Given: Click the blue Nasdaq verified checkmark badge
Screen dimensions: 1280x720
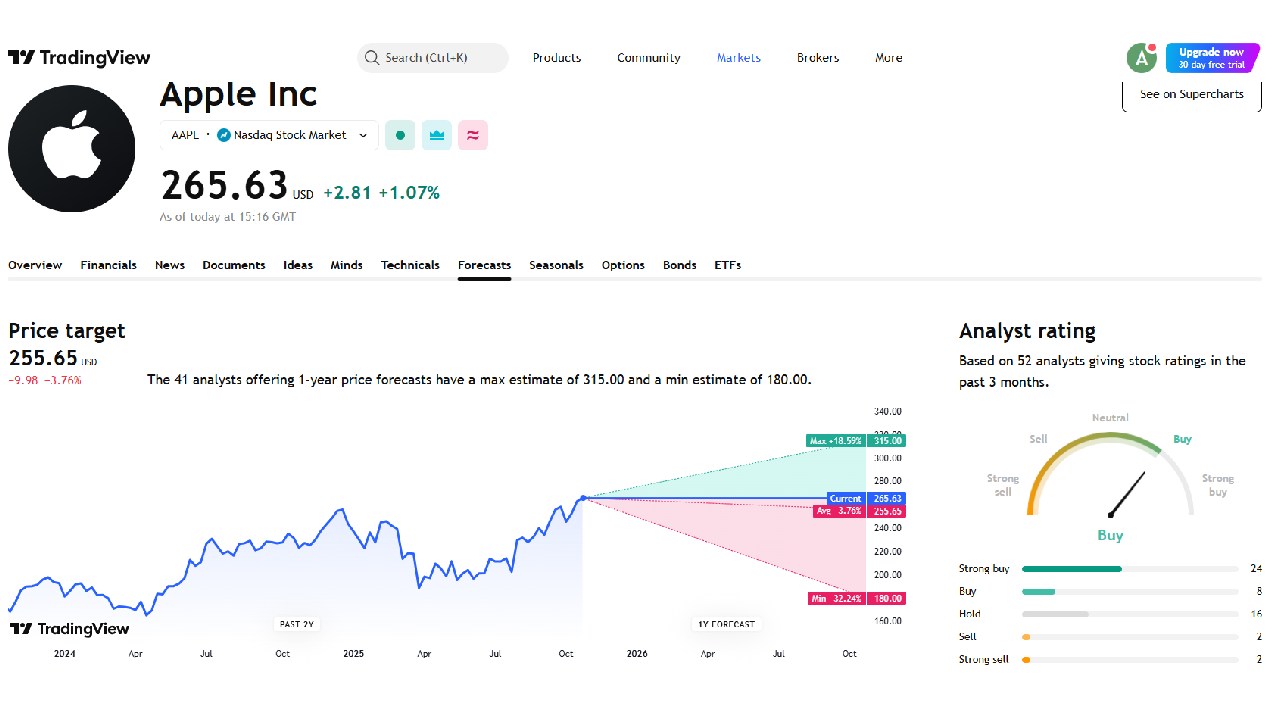Looking at the screenshot, I should click(223, 135).
